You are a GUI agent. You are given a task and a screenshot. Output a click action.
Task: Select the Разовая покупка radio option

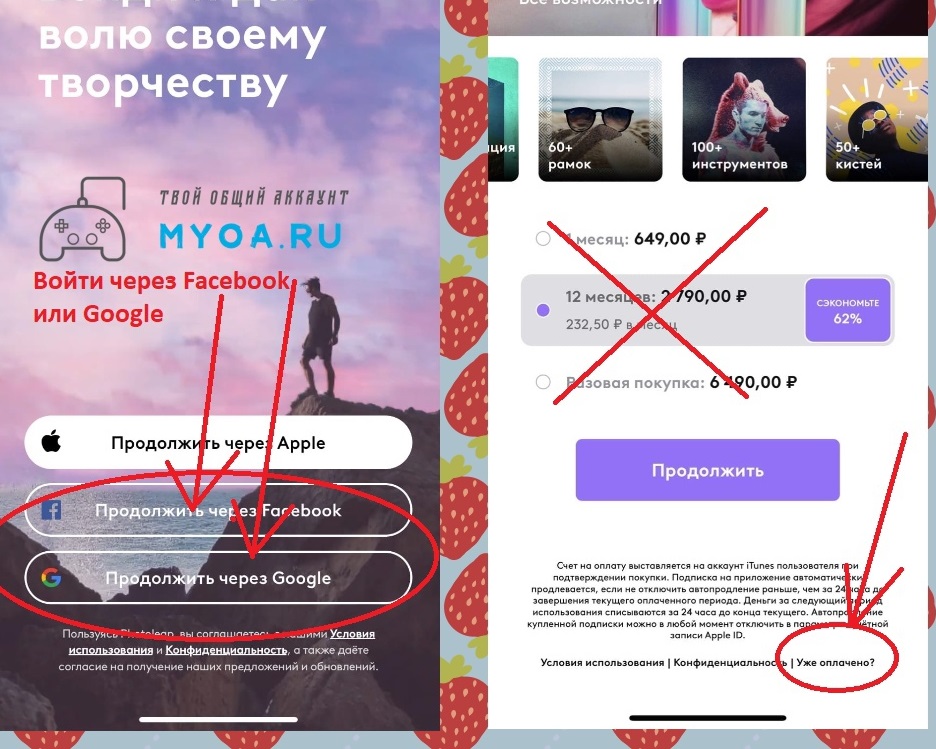pyautogui.click(x=543, y=382)
